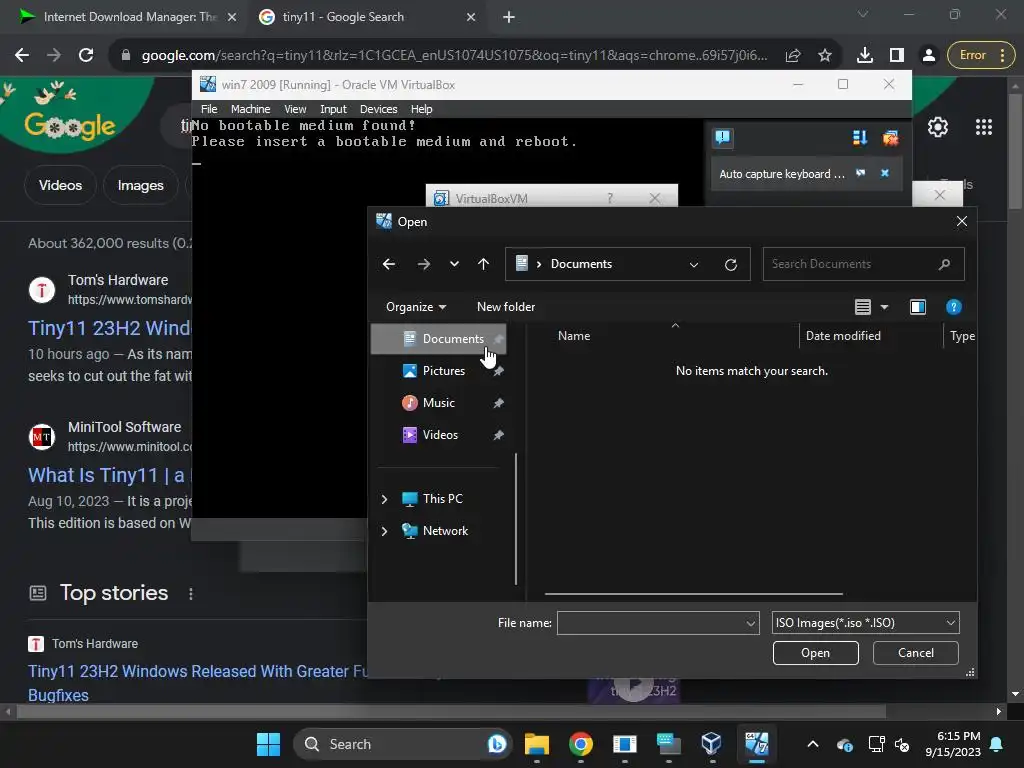Image resolution: width=1024 pixels, height=768 pixels.
Task: Open the view options dropdown arrow
Action: tap(884, 307)
